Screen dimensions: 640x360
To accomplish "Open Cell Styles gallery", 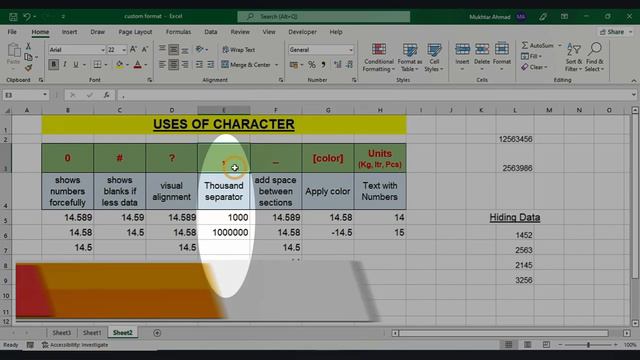I will (x=434, y=58).
